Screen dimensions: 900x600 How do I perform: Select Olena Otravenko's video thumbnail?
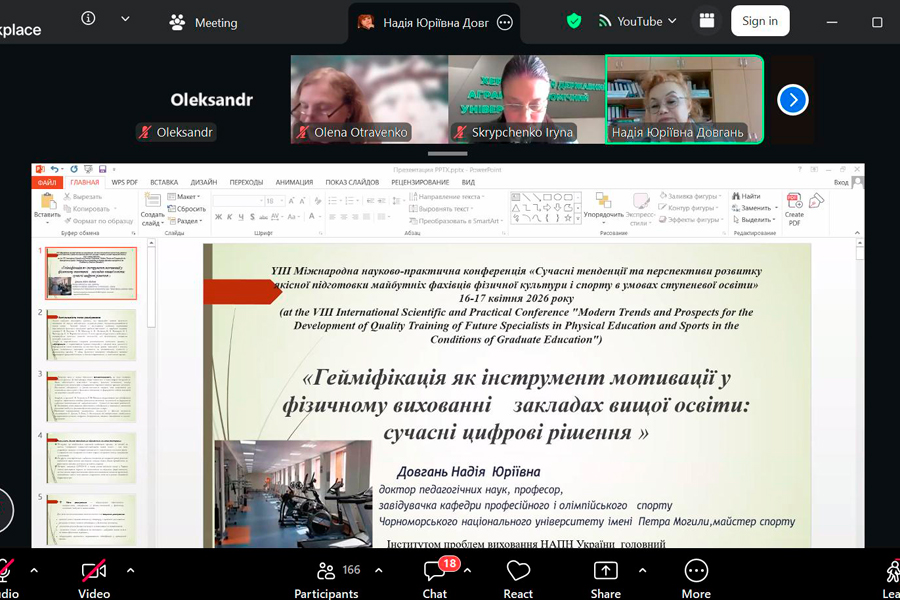click(x=369, y=99)
